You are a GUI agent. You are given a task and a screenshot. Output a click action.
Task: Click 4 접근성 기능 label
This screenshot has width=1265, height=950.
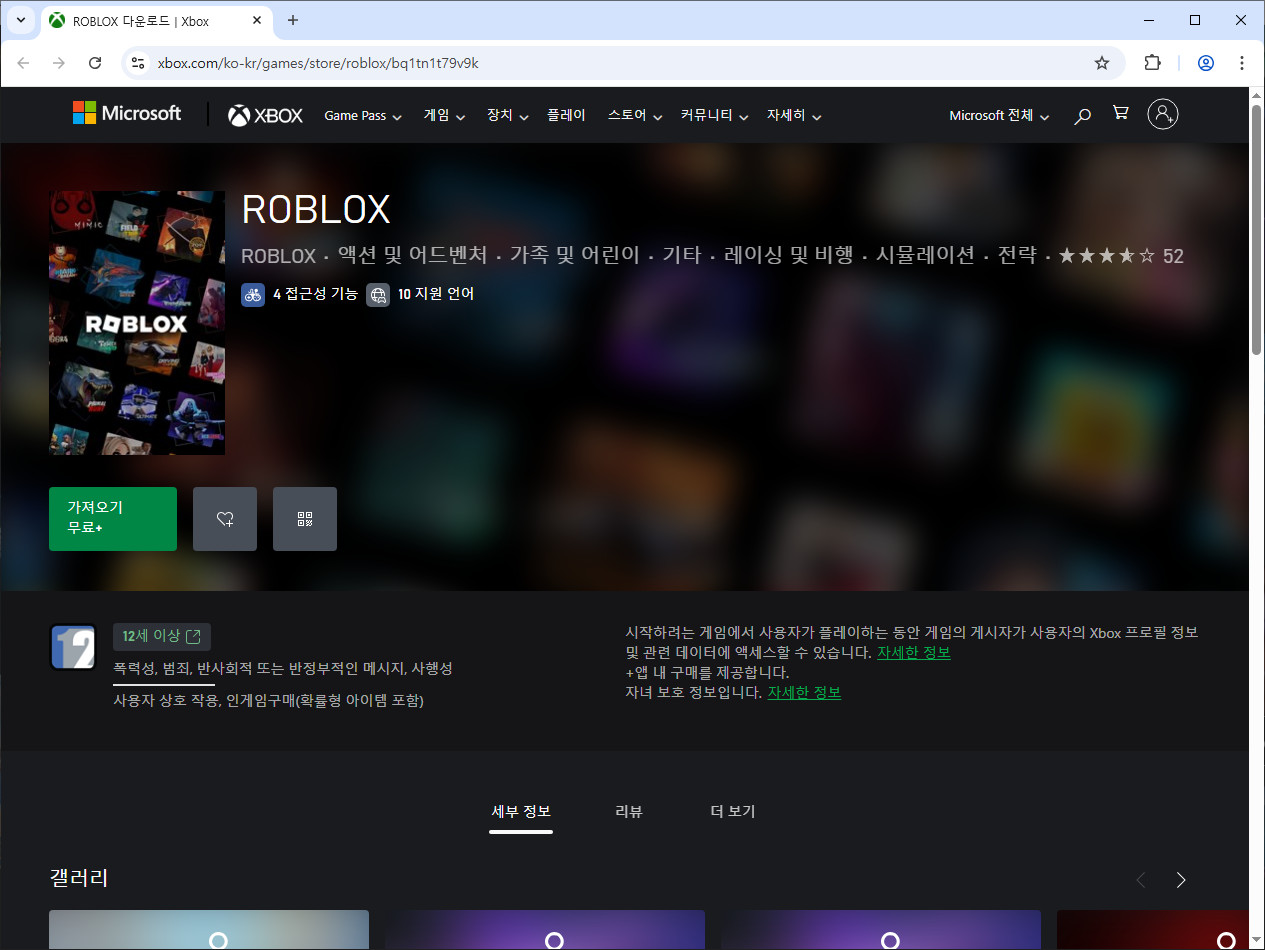[315, 294]
